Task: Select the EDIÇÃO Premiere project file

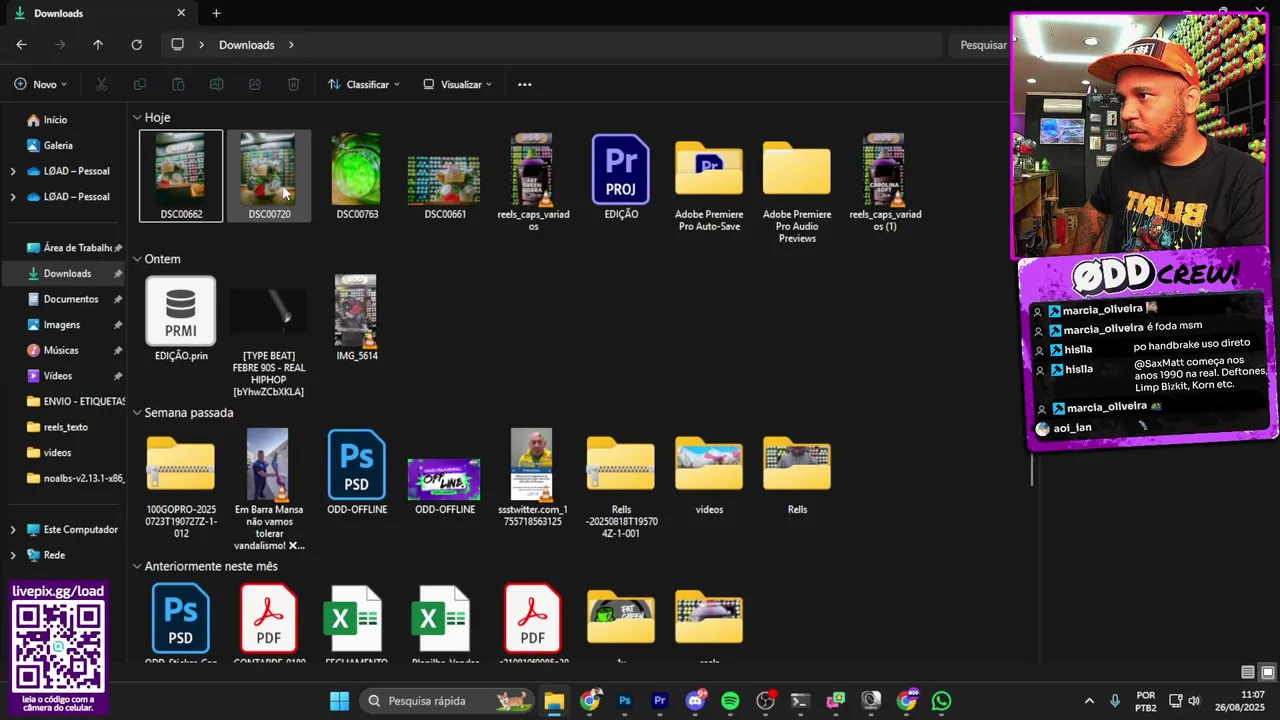Action: click(x=621, y=177)
